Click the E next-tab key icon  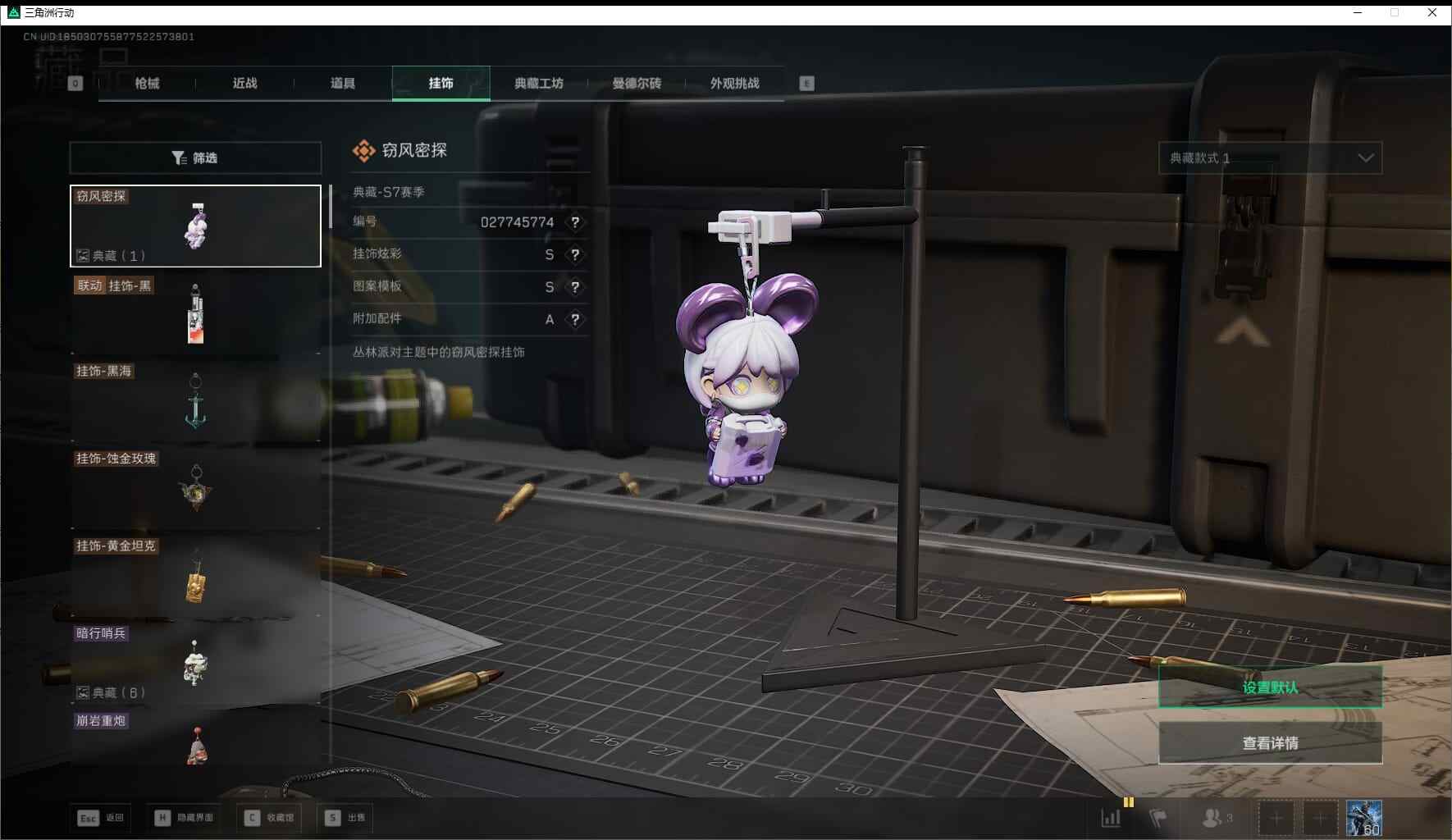pyautogui.click(x=807, y=83)
